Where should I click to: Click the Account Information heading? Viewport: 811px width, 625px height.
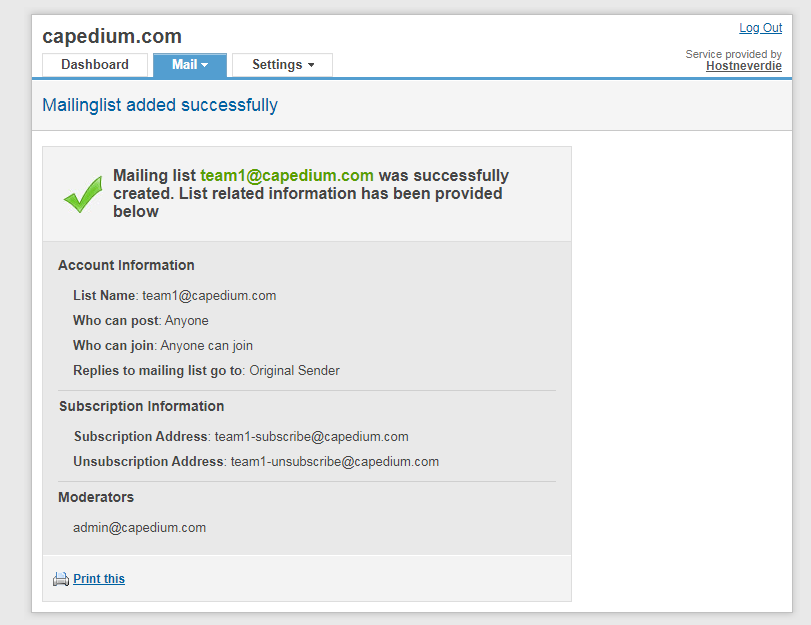click(126, 266)
